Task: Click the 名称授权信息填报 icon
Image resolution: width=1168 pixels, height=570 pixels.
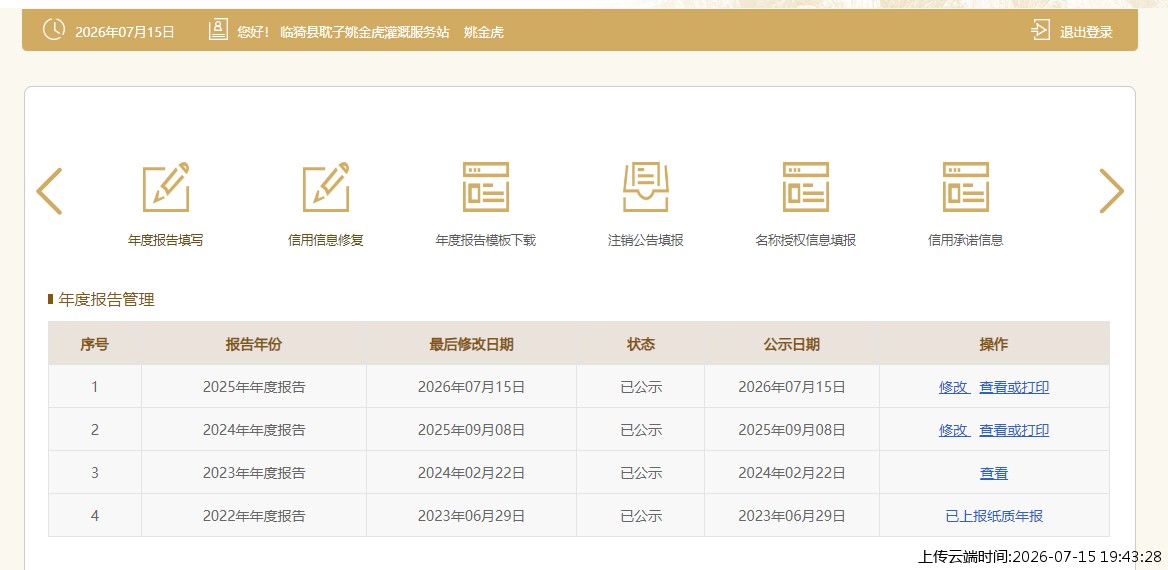Action: pos(805,187)
